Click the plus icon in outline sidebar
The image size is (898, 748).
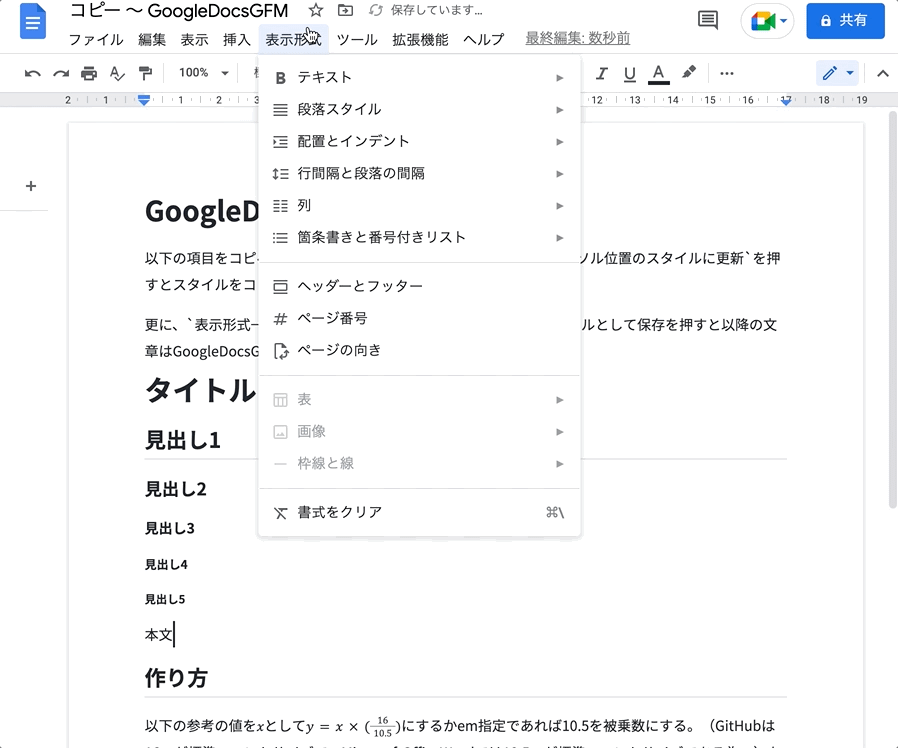31,186
